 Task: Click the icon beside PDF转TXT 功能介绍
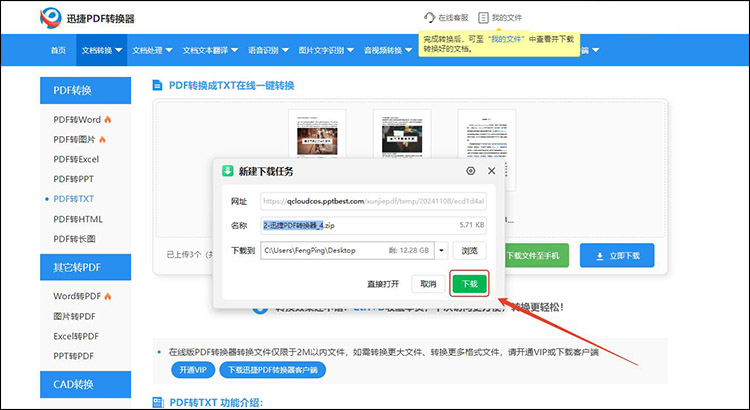coord(157,402)
